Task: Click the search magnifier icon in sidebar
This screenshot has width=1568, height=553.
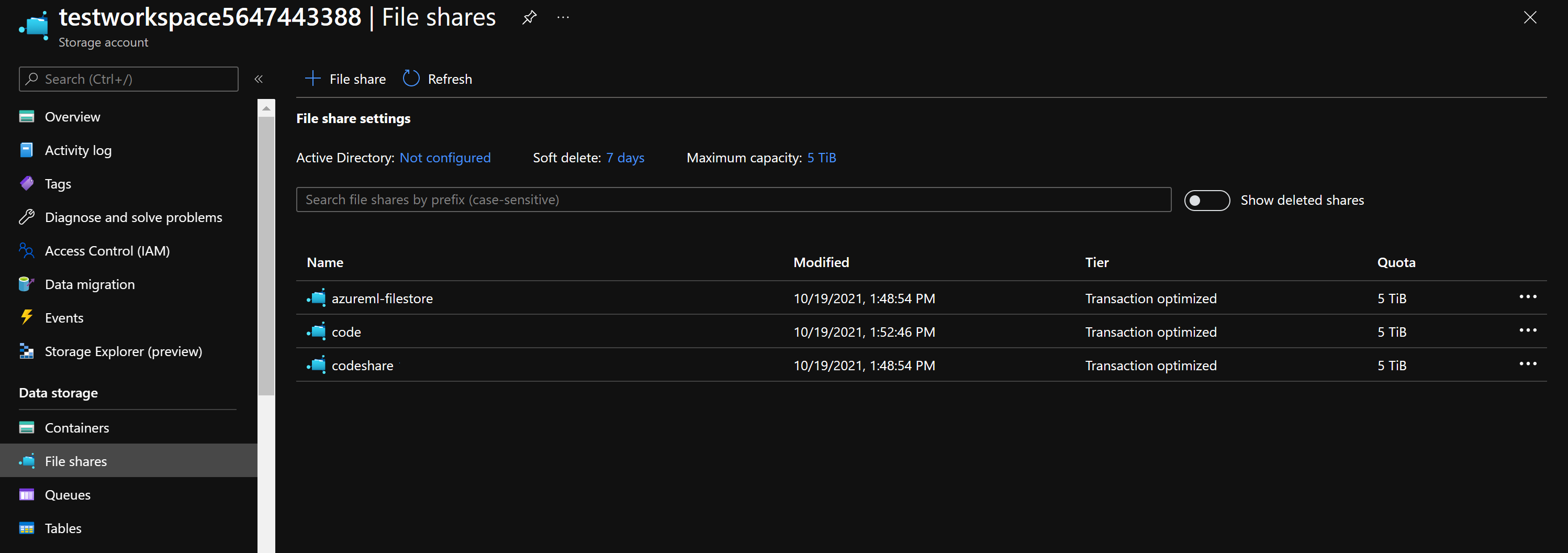Action: pyautogui.click(x=31, y=79)
